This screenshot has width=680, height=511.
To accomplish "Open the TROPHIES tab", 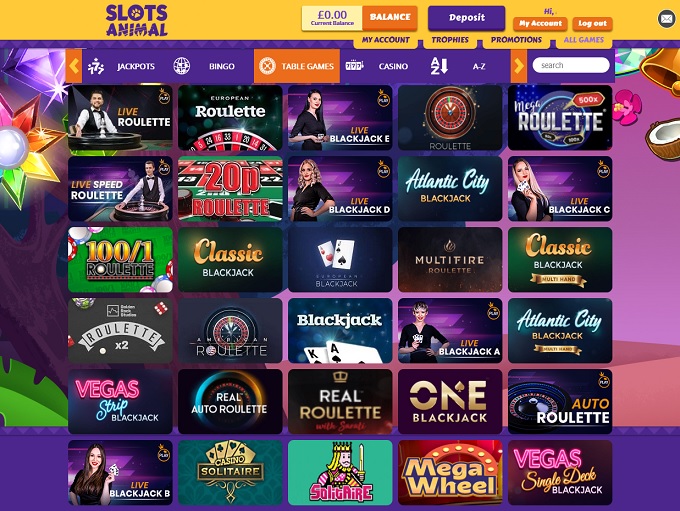I will [x=450, y=40].
